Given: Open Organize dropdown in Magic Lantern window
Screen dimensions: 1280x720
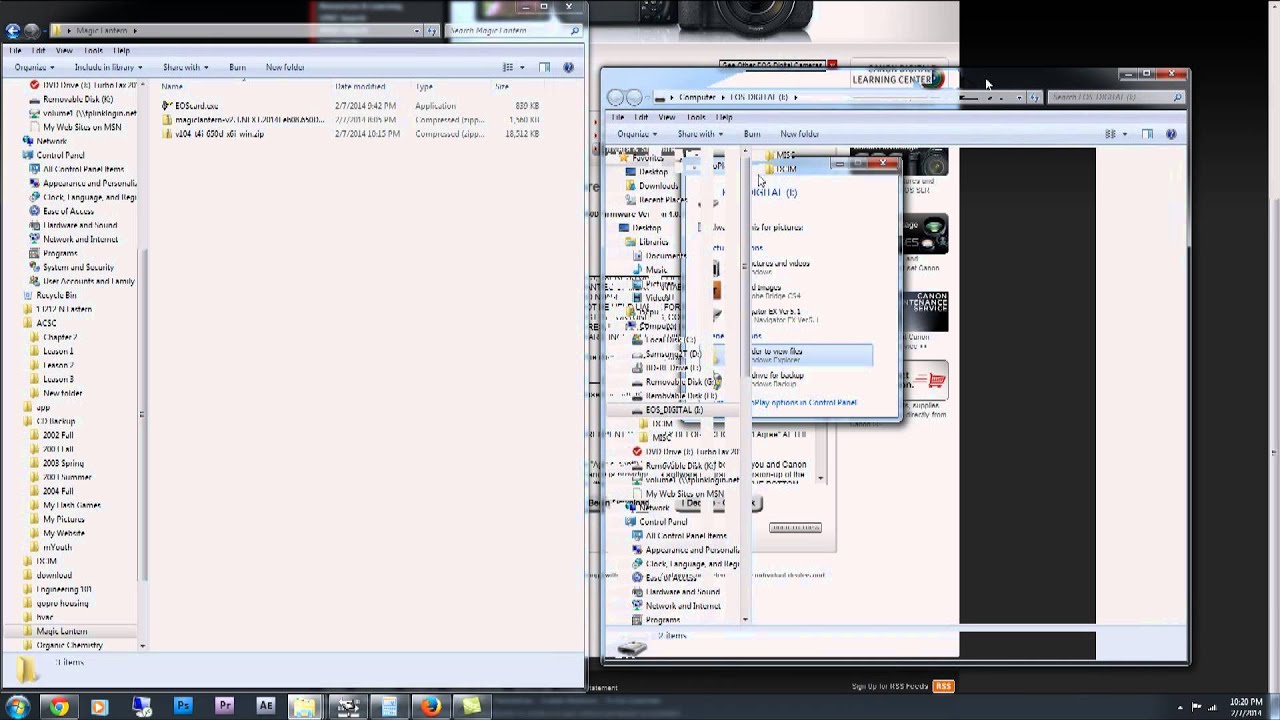Looking at the screenshot, I should click(33, 67).
